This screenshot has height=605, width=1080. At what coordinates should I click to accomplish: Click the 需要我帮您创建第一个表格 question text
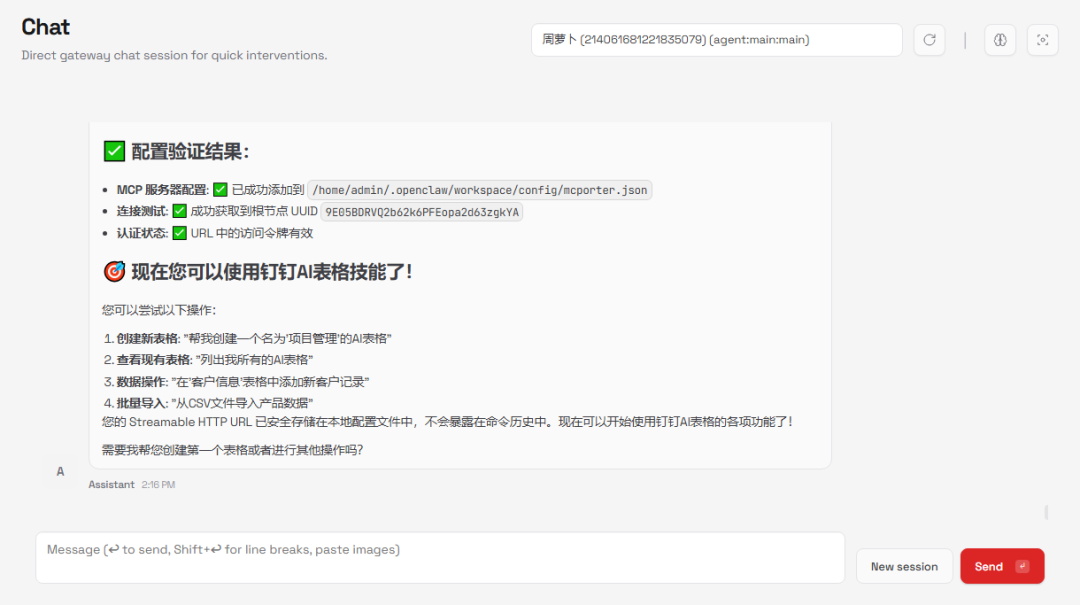[232, 450]
